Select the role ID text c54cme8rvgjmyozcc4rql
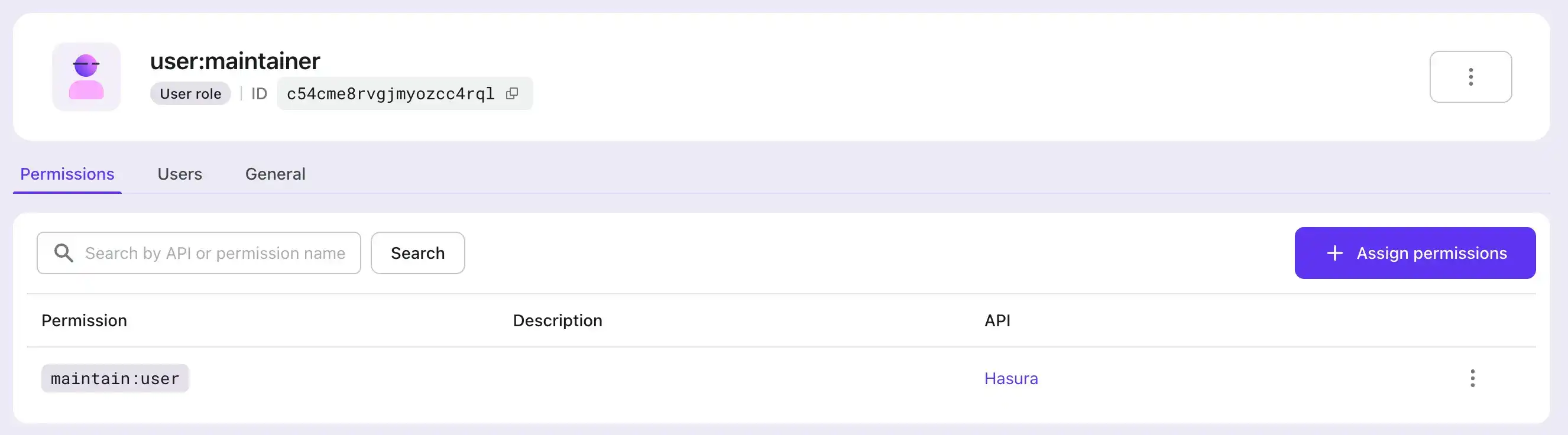Viewport: 1568px width, 435px height. [390, 94]
